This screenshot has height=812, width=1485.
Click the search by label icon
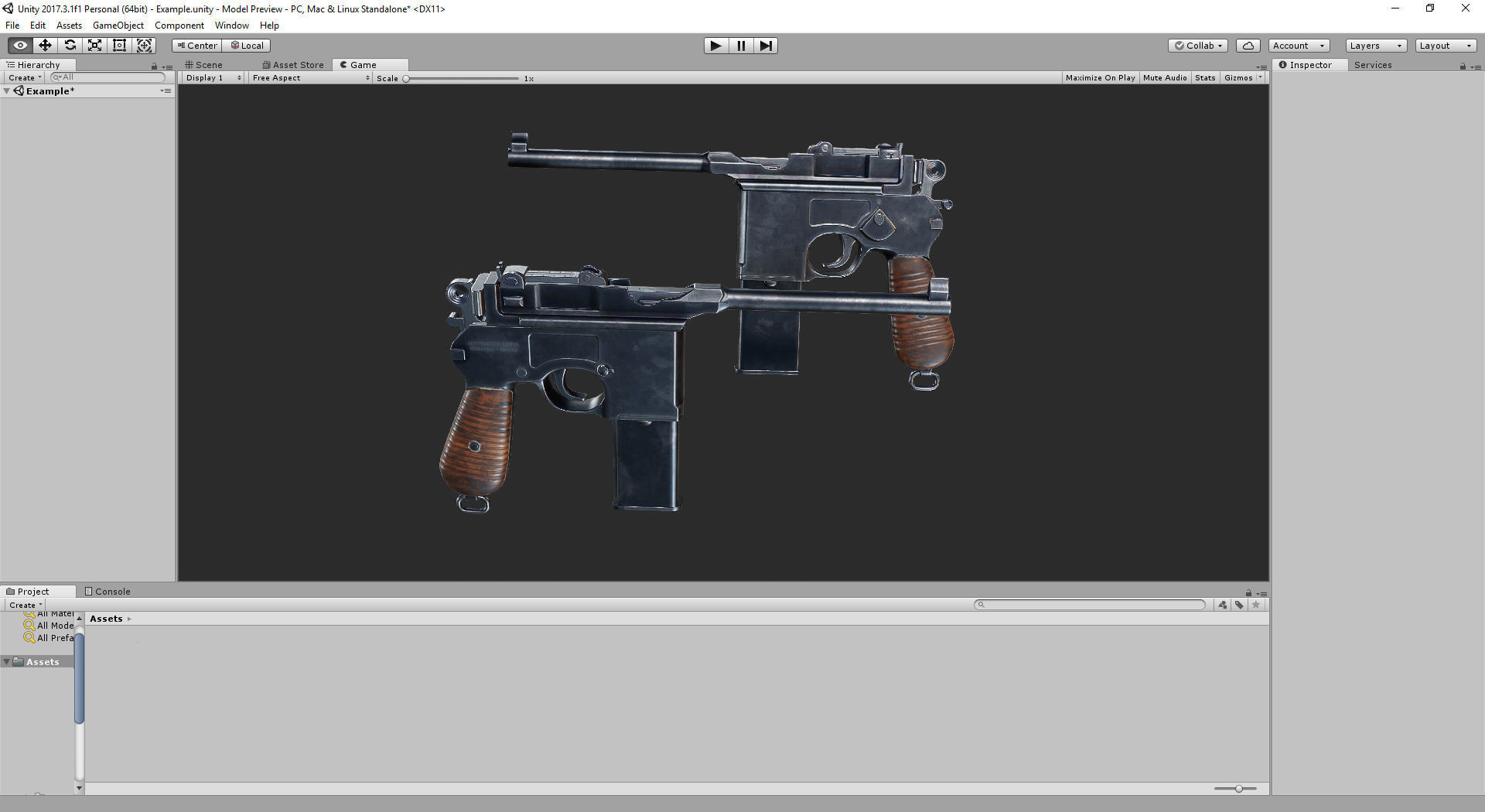pos(1239,605)
